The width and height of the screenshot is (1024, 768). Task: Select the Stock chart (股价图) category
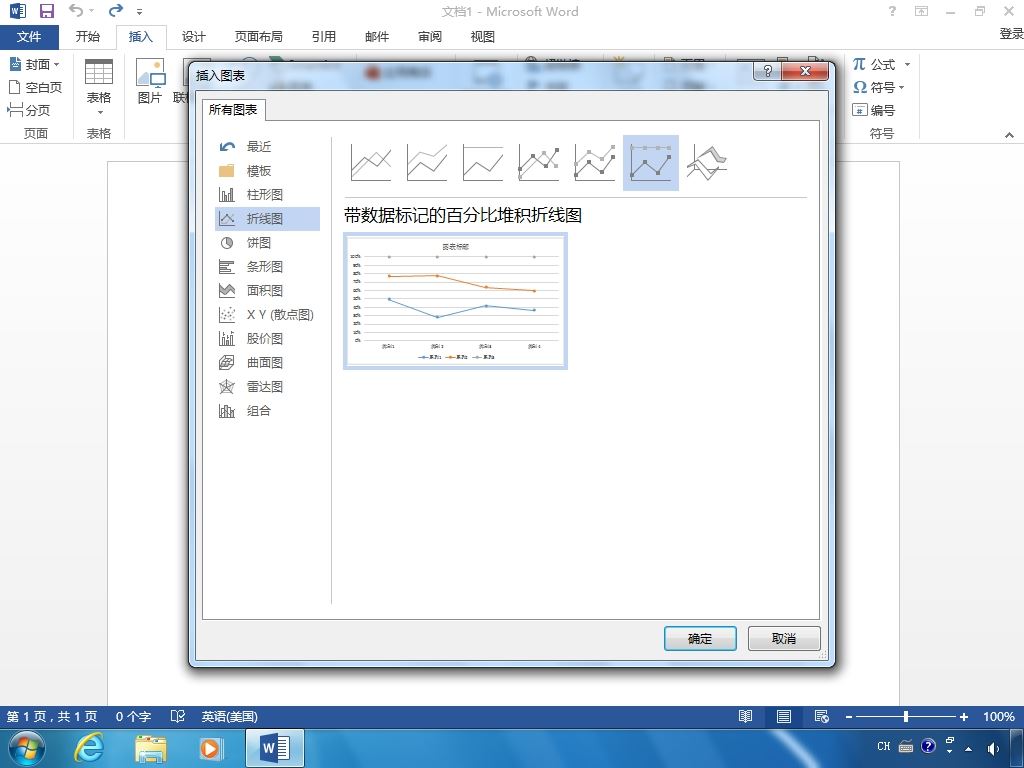(x=267, y=338)
